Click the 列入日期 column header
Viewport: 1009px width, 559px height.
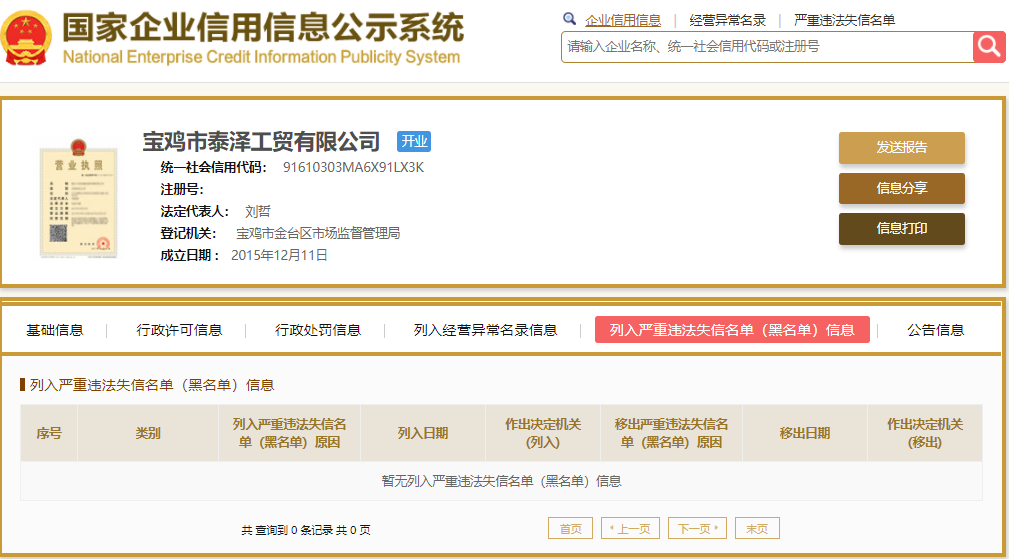click(423, 433)
